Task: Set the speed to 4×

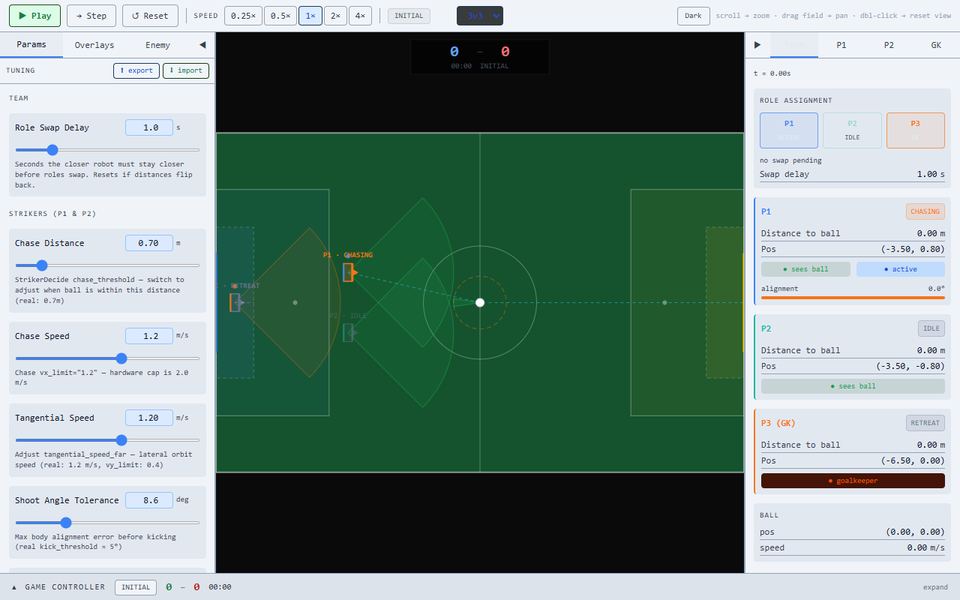Action: coord(360,15)
